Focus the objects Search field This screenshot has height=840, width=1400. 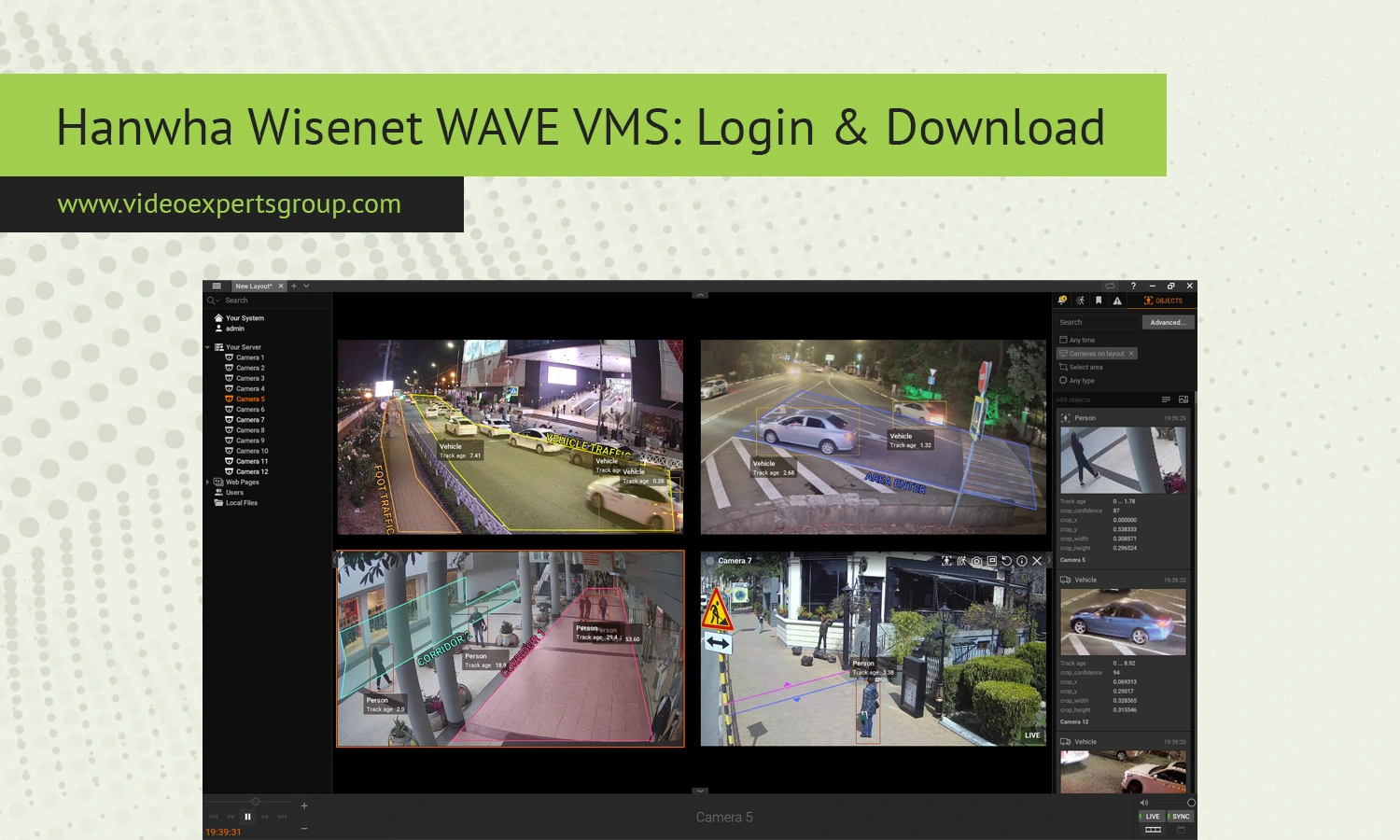(x=1098, y=322)
